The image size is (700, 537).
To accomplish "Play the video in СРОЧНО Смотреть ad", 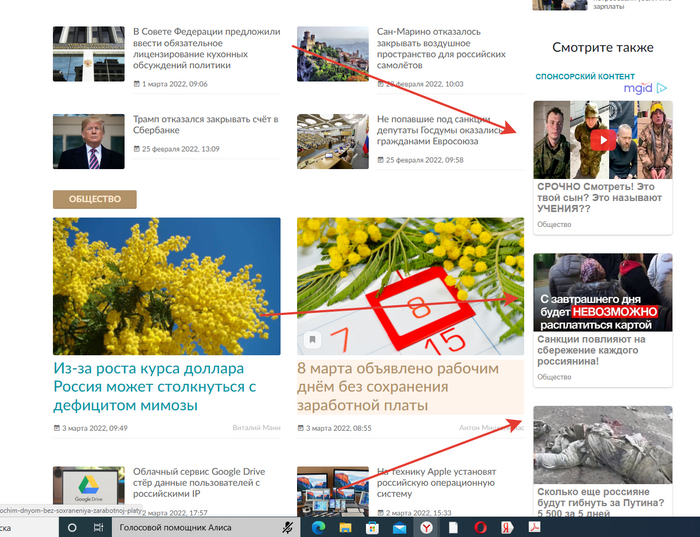I will coord(603,140).
